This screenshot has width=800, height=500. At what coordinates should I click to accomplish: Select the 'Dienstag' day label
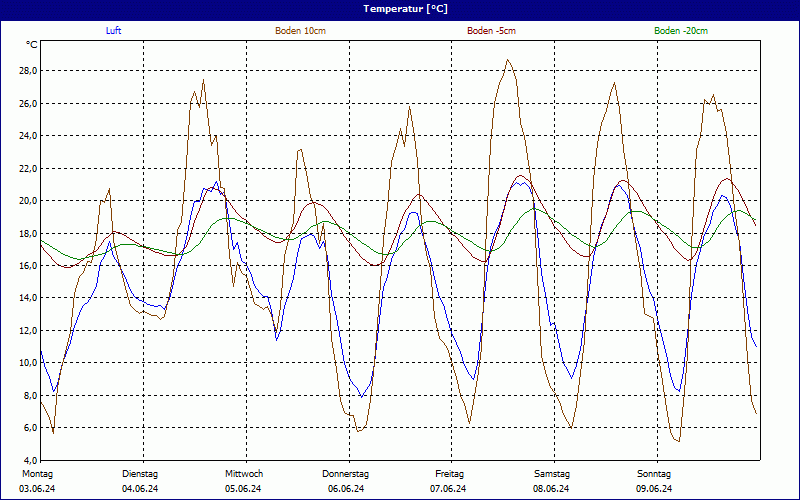140,473
